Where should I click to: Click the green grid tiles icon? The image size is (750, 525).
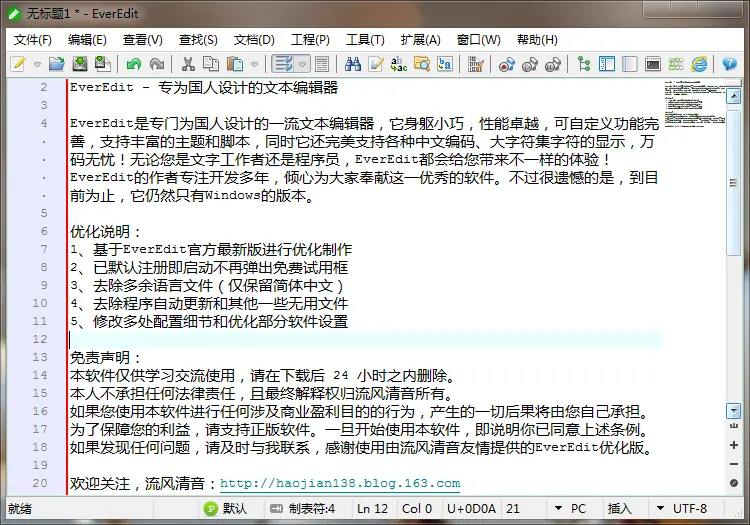676,64
